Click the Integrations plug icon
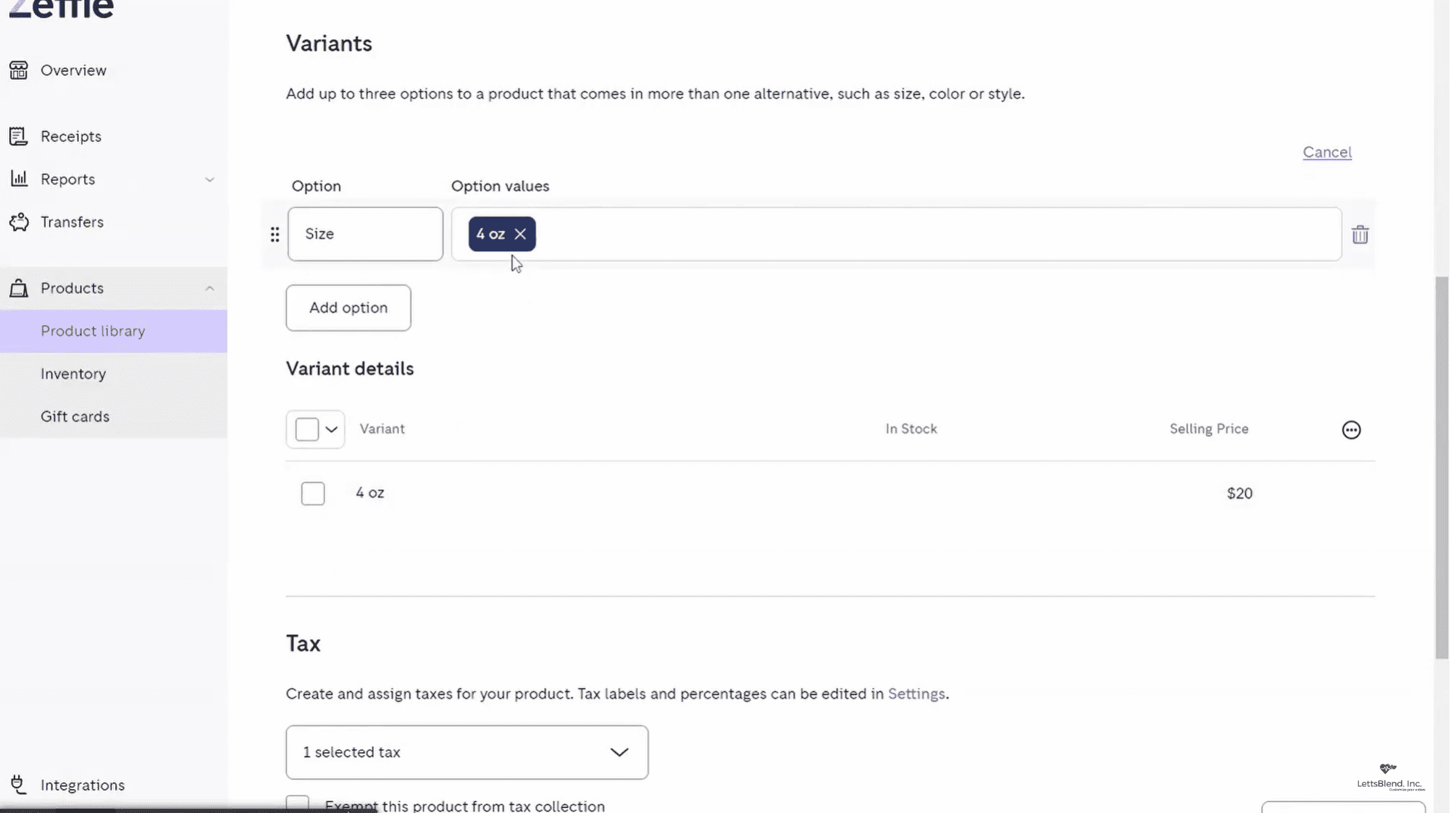The width and height of the screenshot is (1456, 813). point(19,785)
